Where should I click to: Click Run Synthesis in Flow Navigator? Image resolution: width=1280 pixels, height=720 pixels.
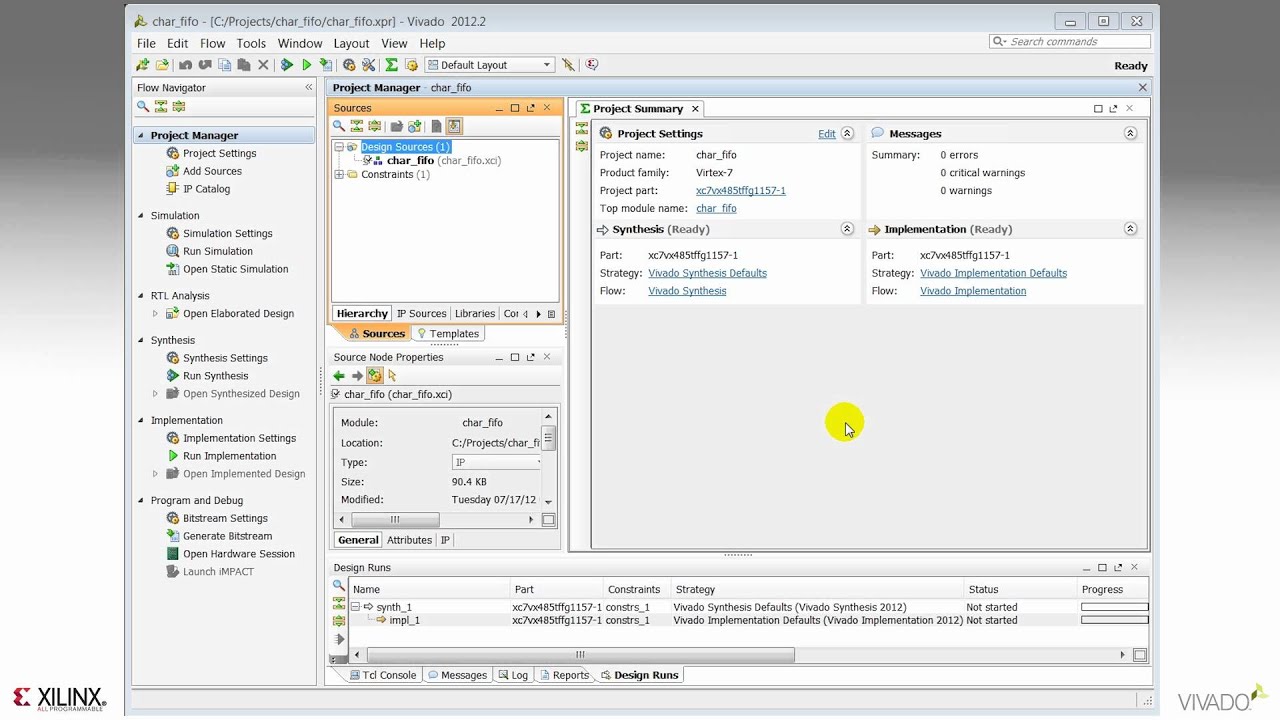(x=215, y=376)
